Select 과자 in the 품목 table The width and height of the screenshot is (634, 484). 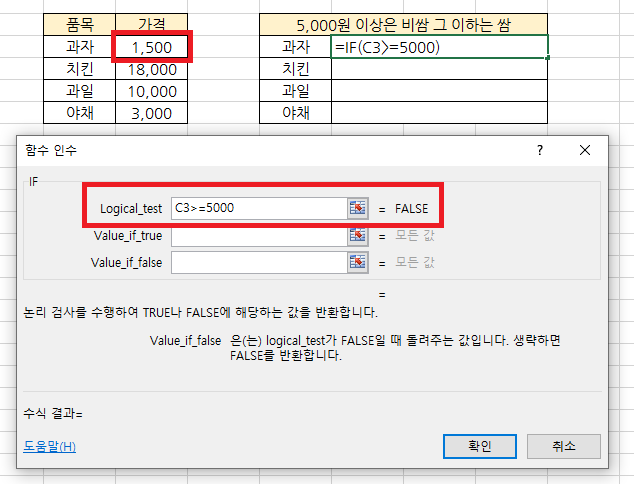tap(80, 47)
